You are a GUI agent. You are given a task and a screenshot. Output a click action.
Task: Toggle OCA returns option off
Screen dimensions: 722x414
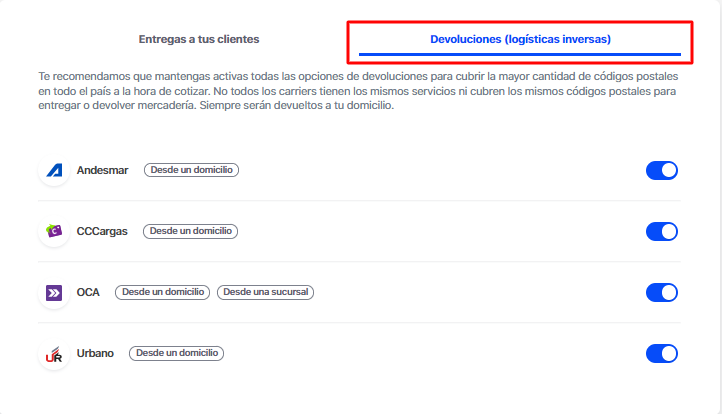click(662, 292)
